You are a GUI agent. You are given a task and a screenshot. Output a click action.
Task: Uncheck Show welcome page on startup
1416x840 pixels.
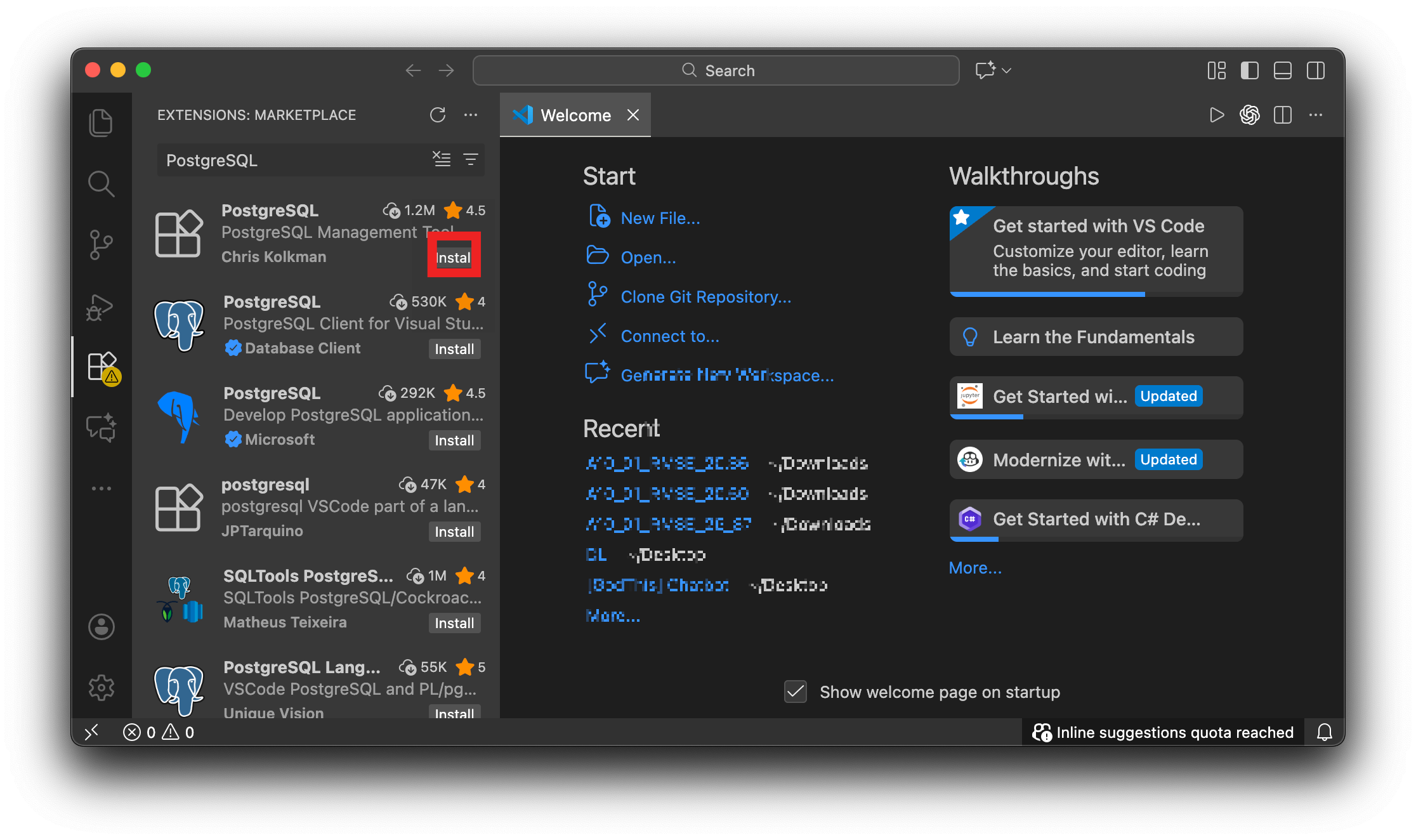pos(796,692)
